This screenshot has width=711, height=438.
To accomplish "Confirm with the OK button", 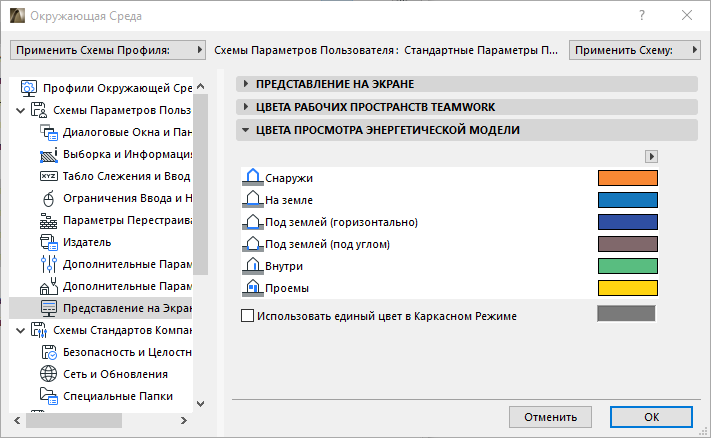I will tap(651, 417).
